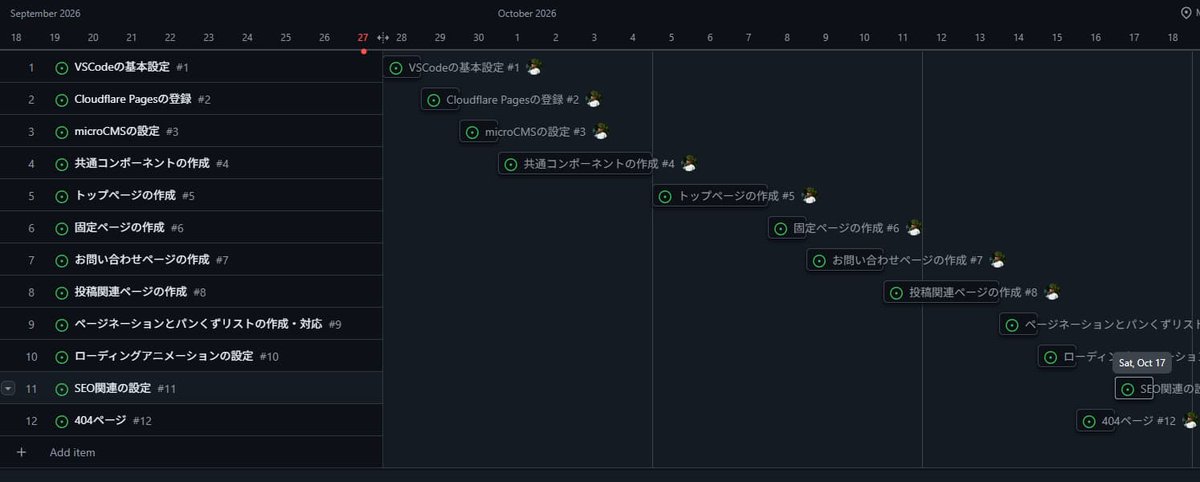1200x482 pixels.
Task: Open the microCMSの設定 title in the table
Action: click(x=117, y=131)
